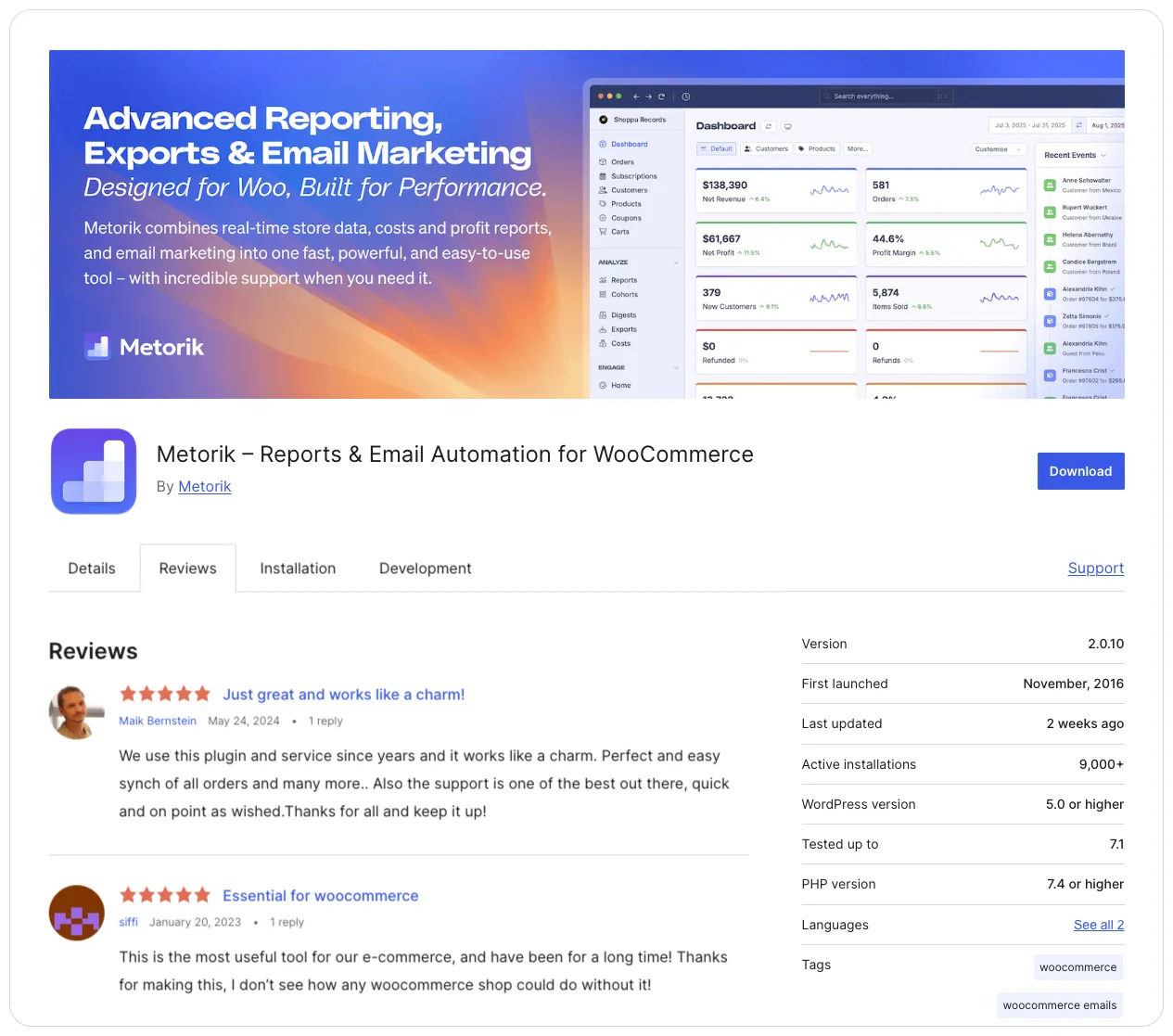Open the Installation tab
Viewport: 1173px width, 1036px height.
point(298,569)
